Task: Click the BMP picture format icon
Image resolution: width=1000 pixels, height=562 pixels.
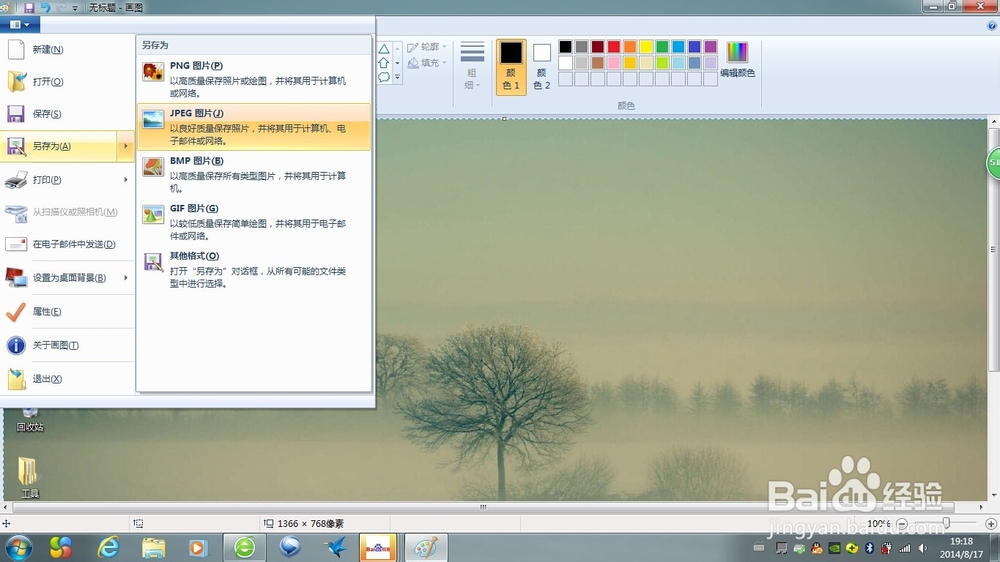Action: 153,167
